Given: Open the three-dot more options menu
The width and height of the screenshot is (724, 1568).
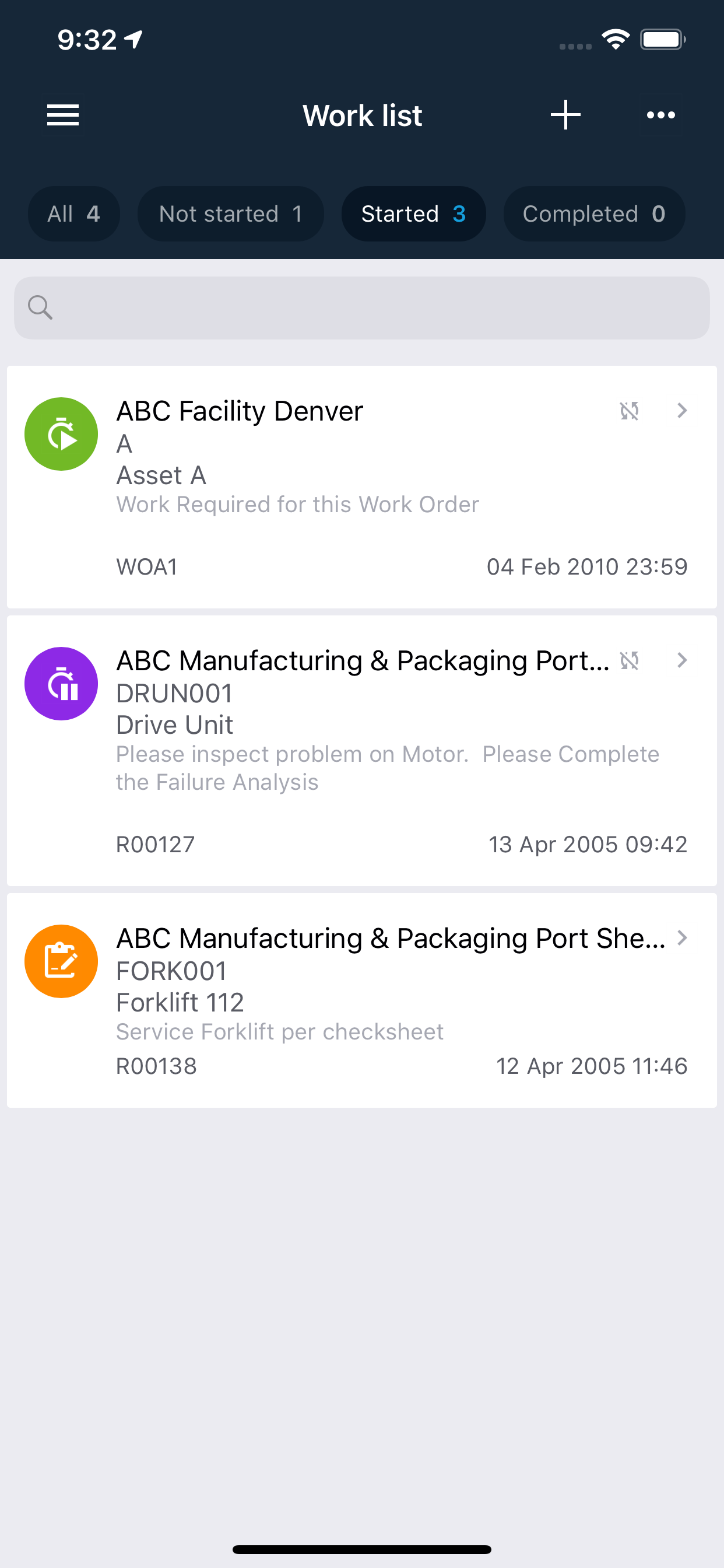Looking at the screenshot, I should click(660, 115).
